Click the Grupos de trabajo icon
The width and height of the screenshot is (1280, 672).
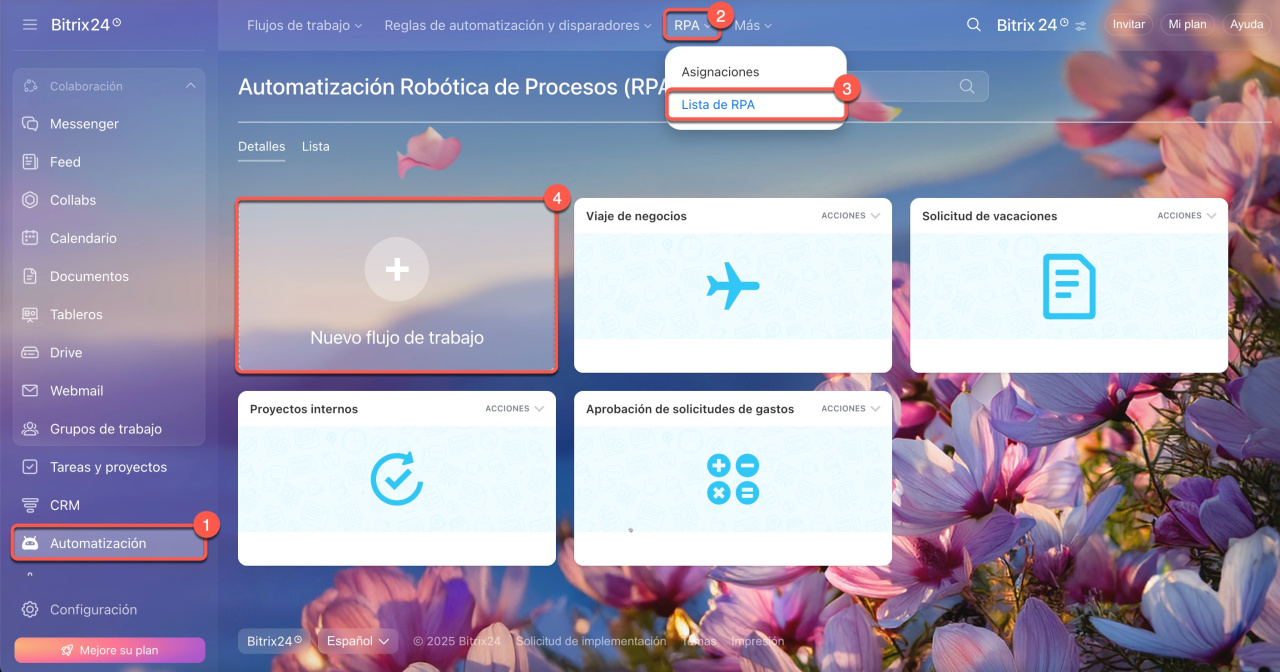30,429
